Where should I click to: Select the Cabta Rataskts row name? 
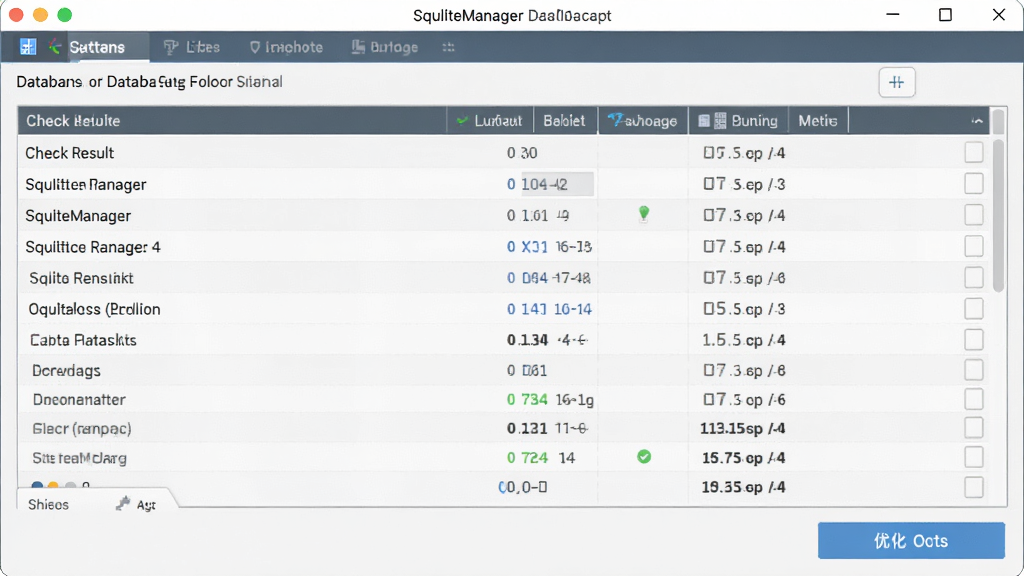click(84, 340)
